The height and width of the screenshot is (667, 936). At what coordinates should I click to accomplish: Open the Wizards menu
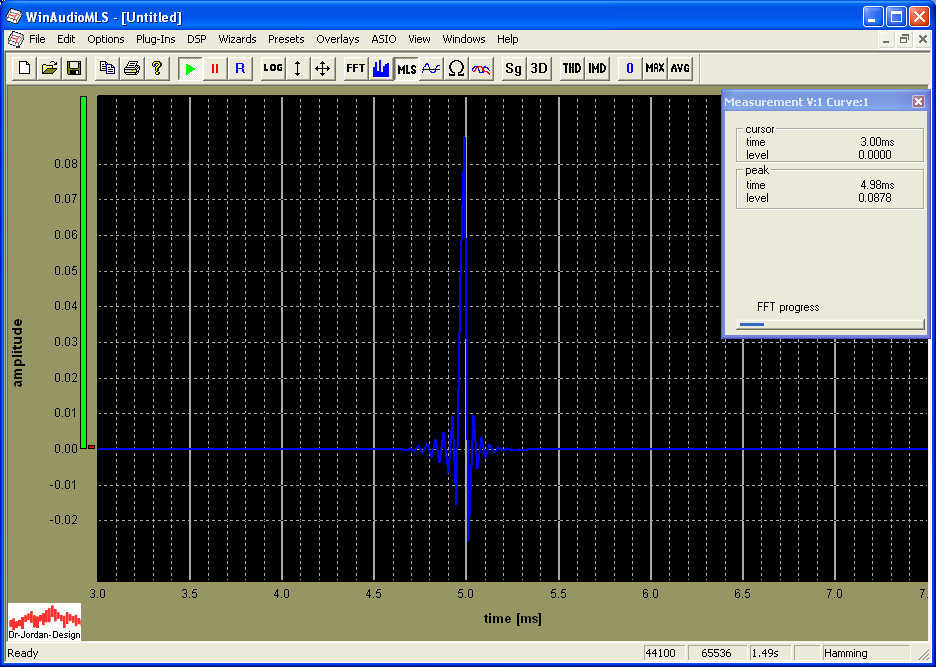point(237,39)
